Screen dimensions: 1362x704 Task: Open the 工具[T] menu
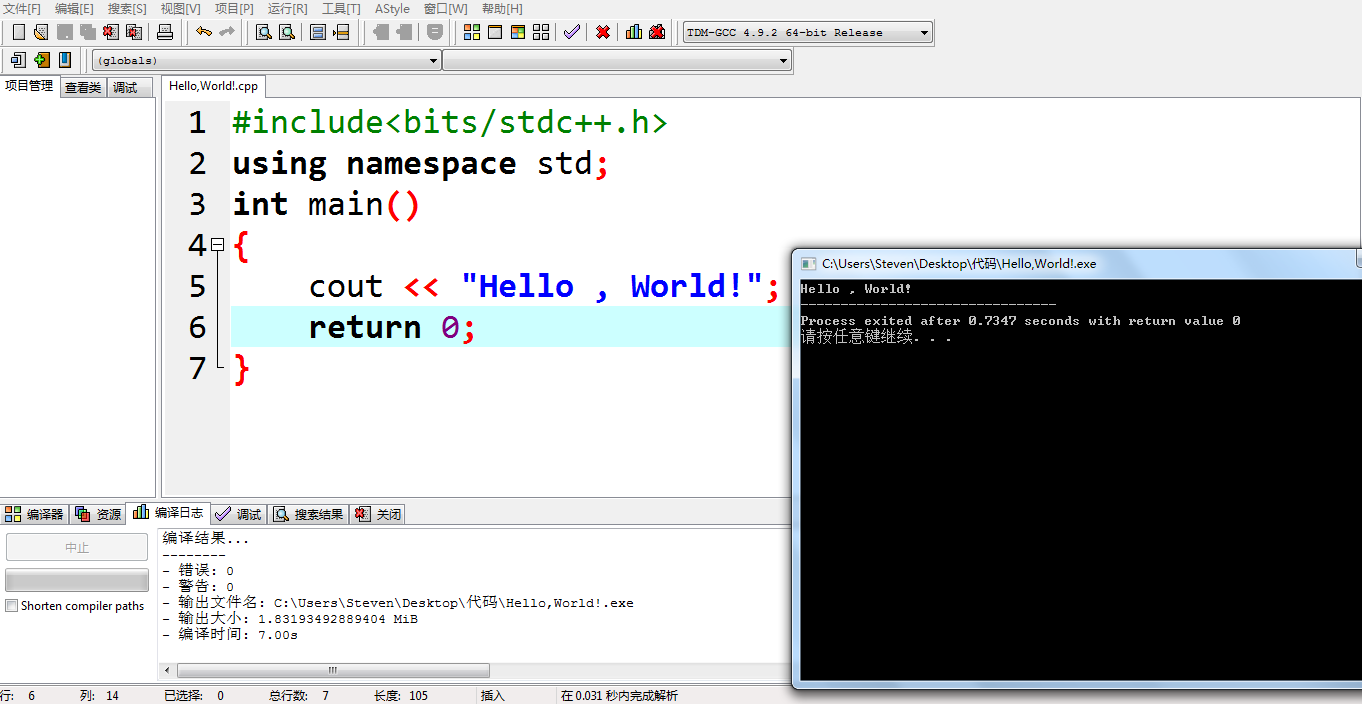pos(341,9)
